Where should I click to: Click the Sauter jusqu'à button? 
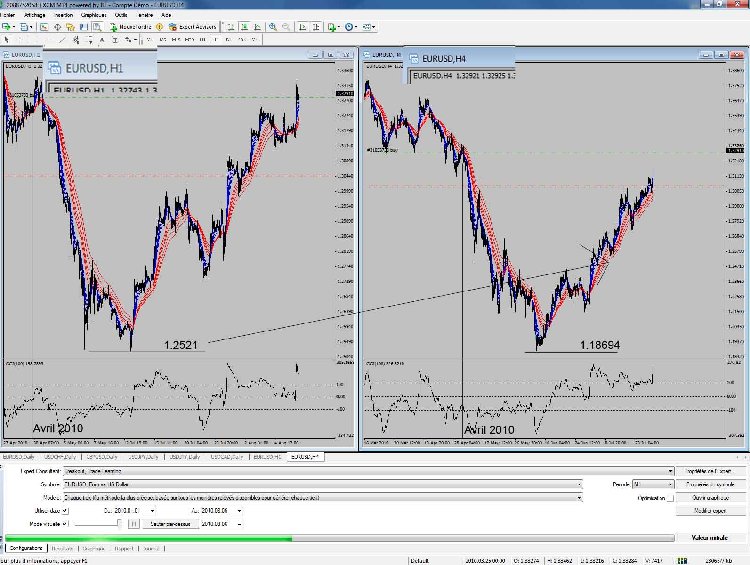170,524
